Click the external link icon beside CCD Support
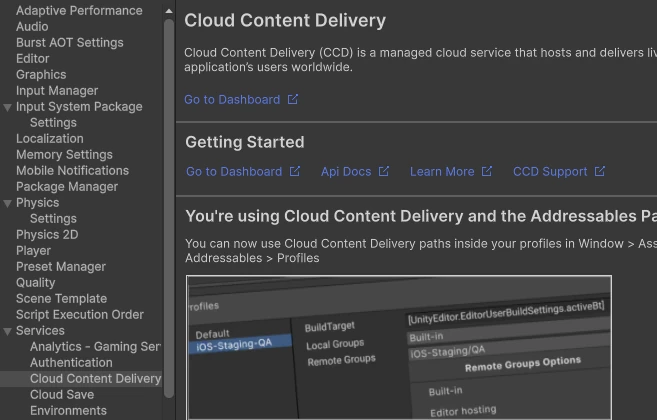657x420 pixels. pos(600,171)
